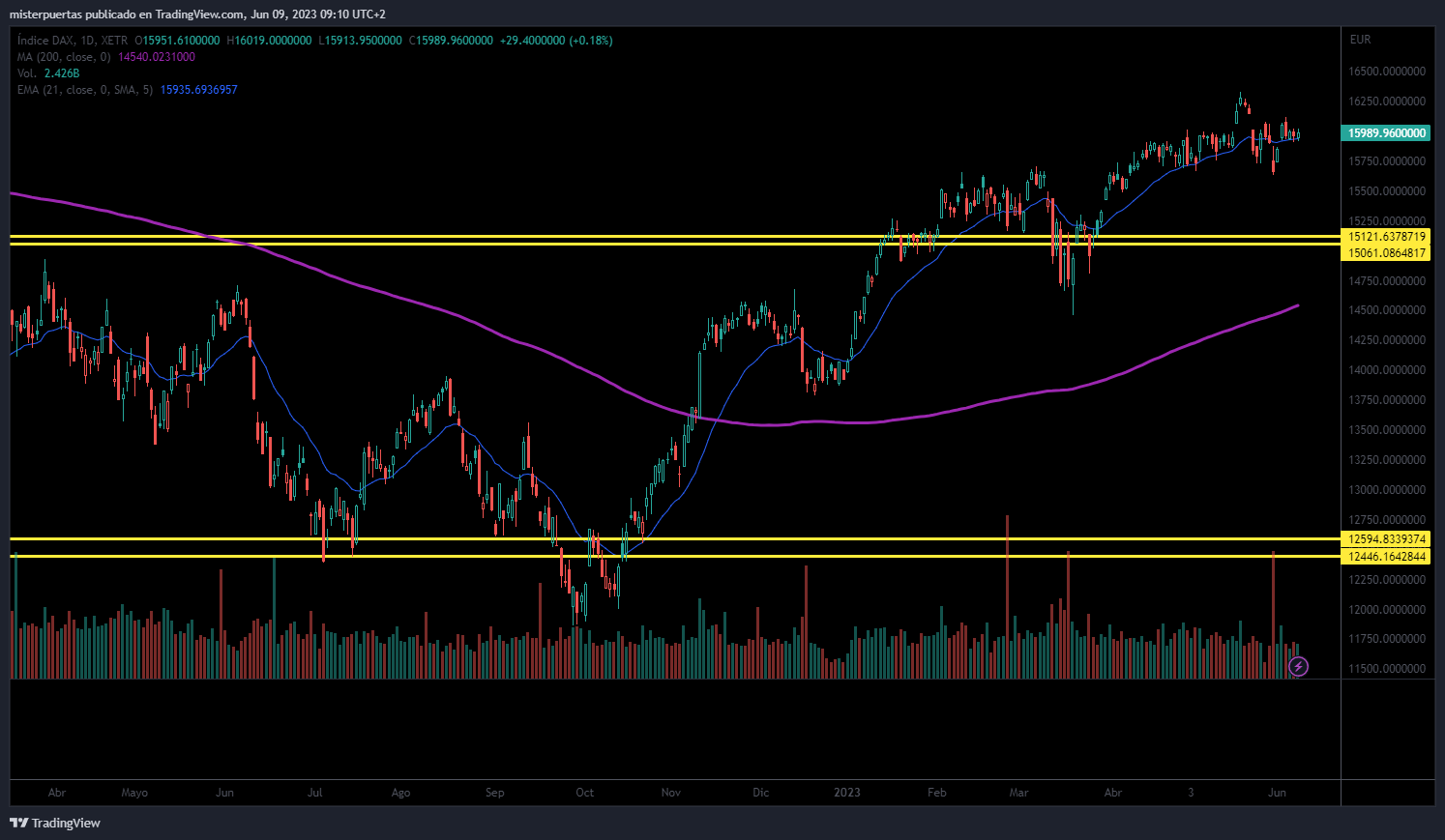This screenshot has height=840, width=1445.
Task: Click the publication header by misterpuertas
Action: (x=197, y=14)
